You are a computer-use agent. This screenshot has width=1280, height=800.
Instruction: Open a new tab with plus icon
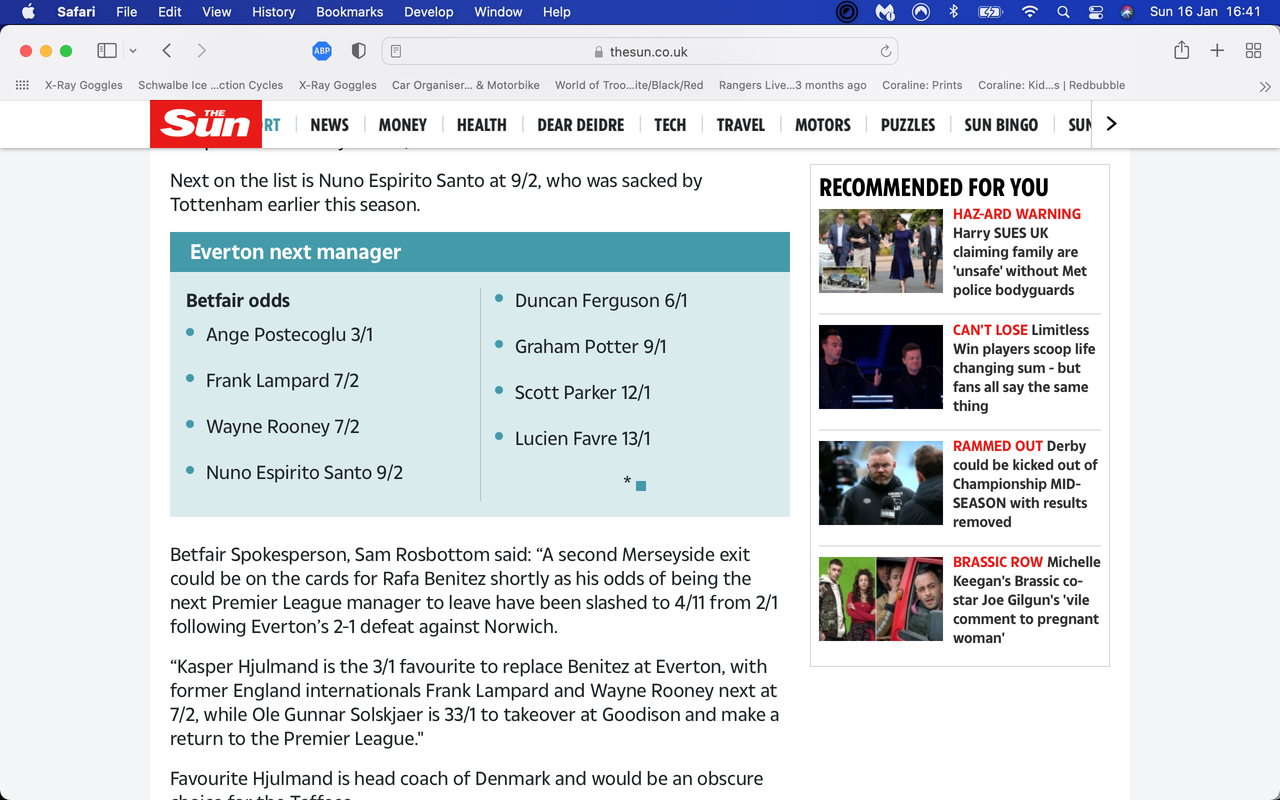[1217, 51]
